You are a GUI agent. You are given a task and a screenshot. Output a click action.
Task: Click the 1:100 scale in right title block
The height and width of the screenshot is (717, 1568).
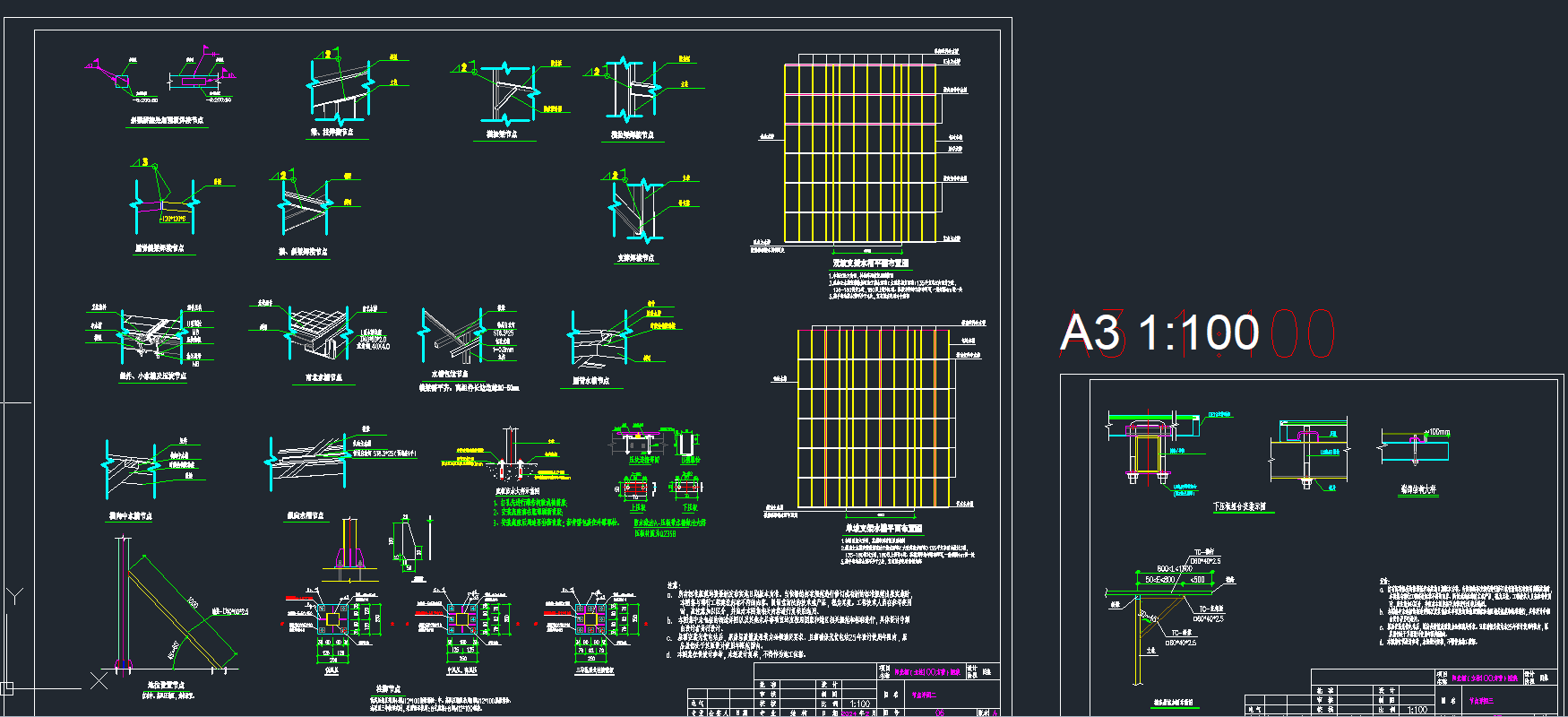point(1417,709)
